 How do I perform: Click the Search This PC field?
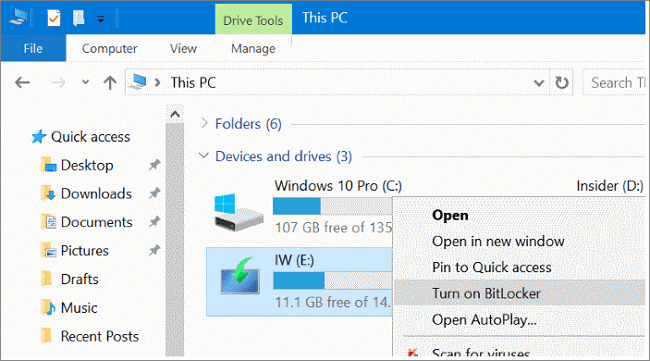pos(616,82)
